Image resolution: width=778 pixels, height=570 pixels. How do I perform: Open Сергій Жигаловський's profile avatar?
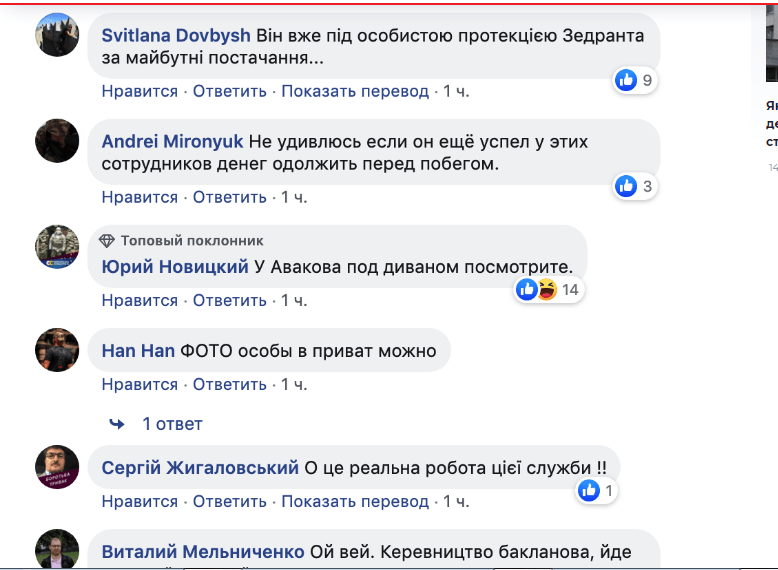(x=57, y=467)
